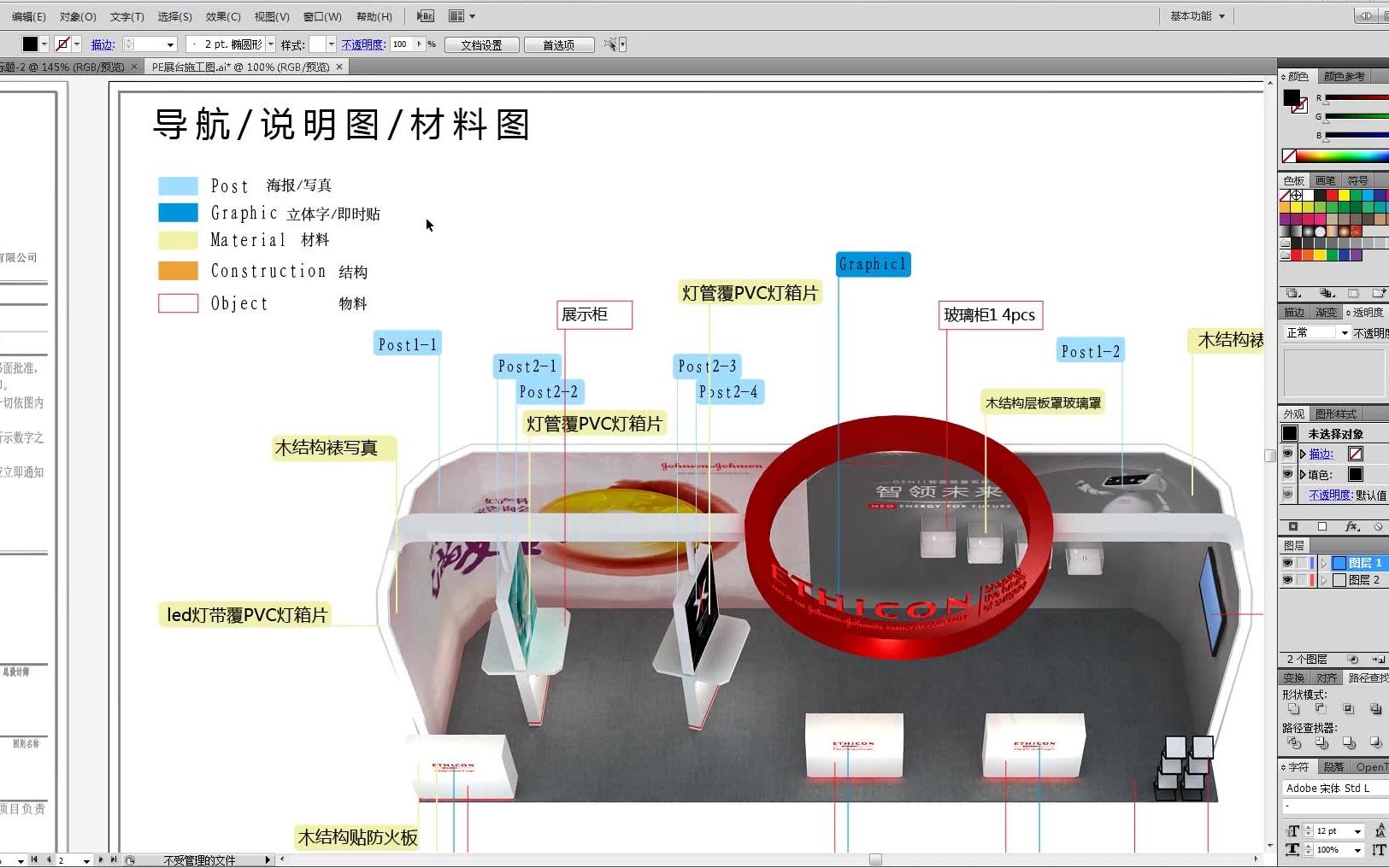This screenshot has height=868, width=1389.
Task: Click the R channel slider in color panel
Action: point(1357,98)
